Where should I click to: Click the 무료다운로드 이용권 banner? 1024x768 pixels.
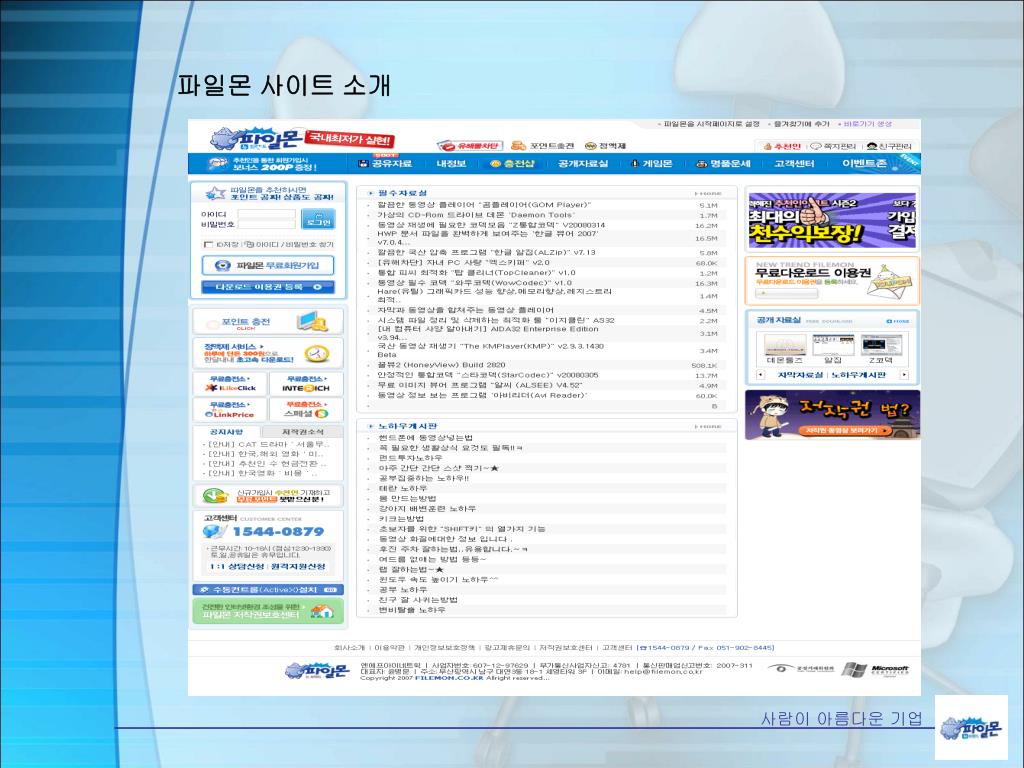point(832,281)
